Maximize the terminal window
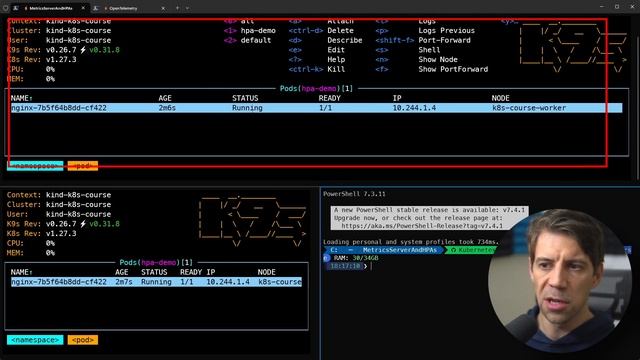The image size is (640, 360). tap(617, 7)
